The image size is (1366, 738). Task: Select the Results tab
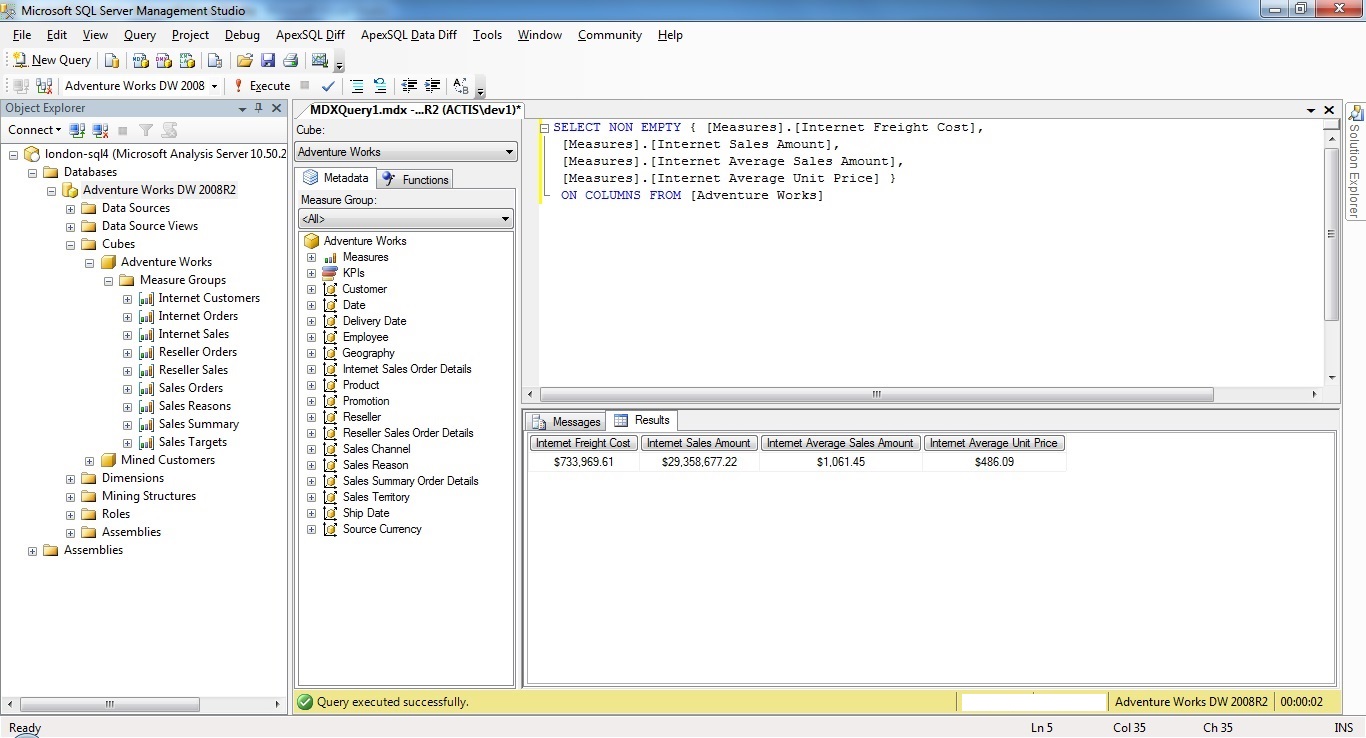click(643, 420)
